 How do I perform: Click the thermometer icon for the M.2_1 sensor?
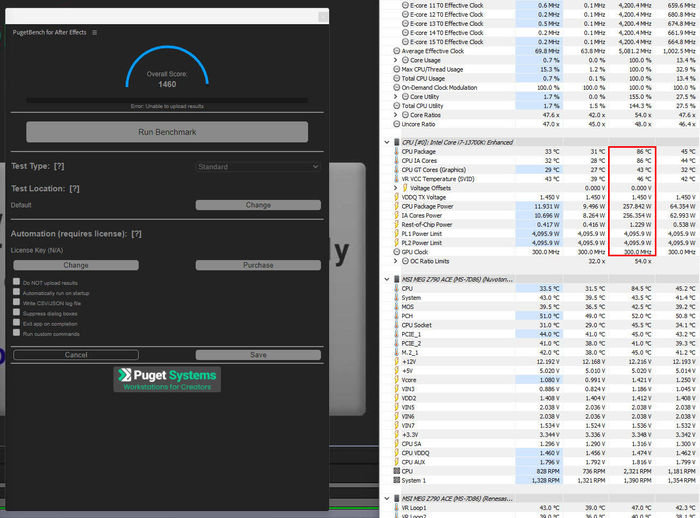(396, 353)
